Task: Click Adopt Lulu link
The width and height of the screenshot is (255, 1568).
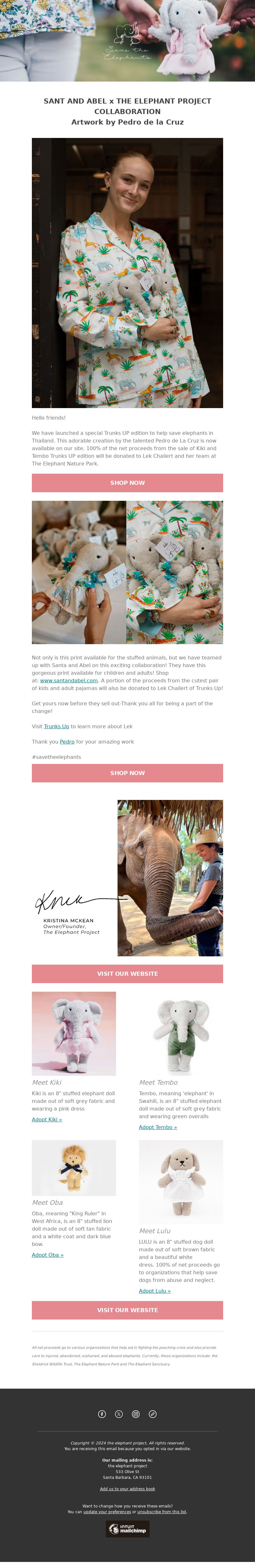Action: tap(155, 1291)
